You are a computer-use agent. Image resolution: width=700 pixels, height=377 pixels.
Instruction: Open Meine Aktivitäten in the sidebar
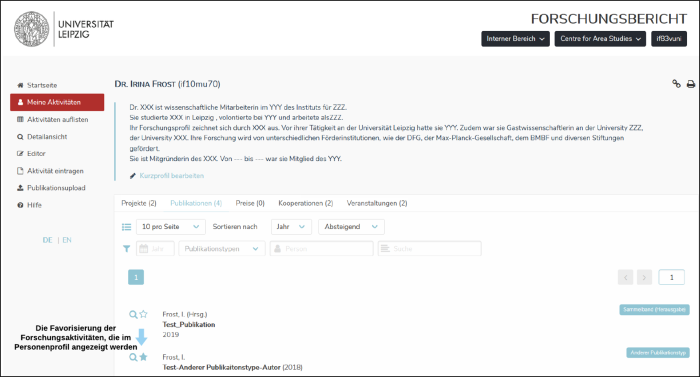tap(57, 102)
